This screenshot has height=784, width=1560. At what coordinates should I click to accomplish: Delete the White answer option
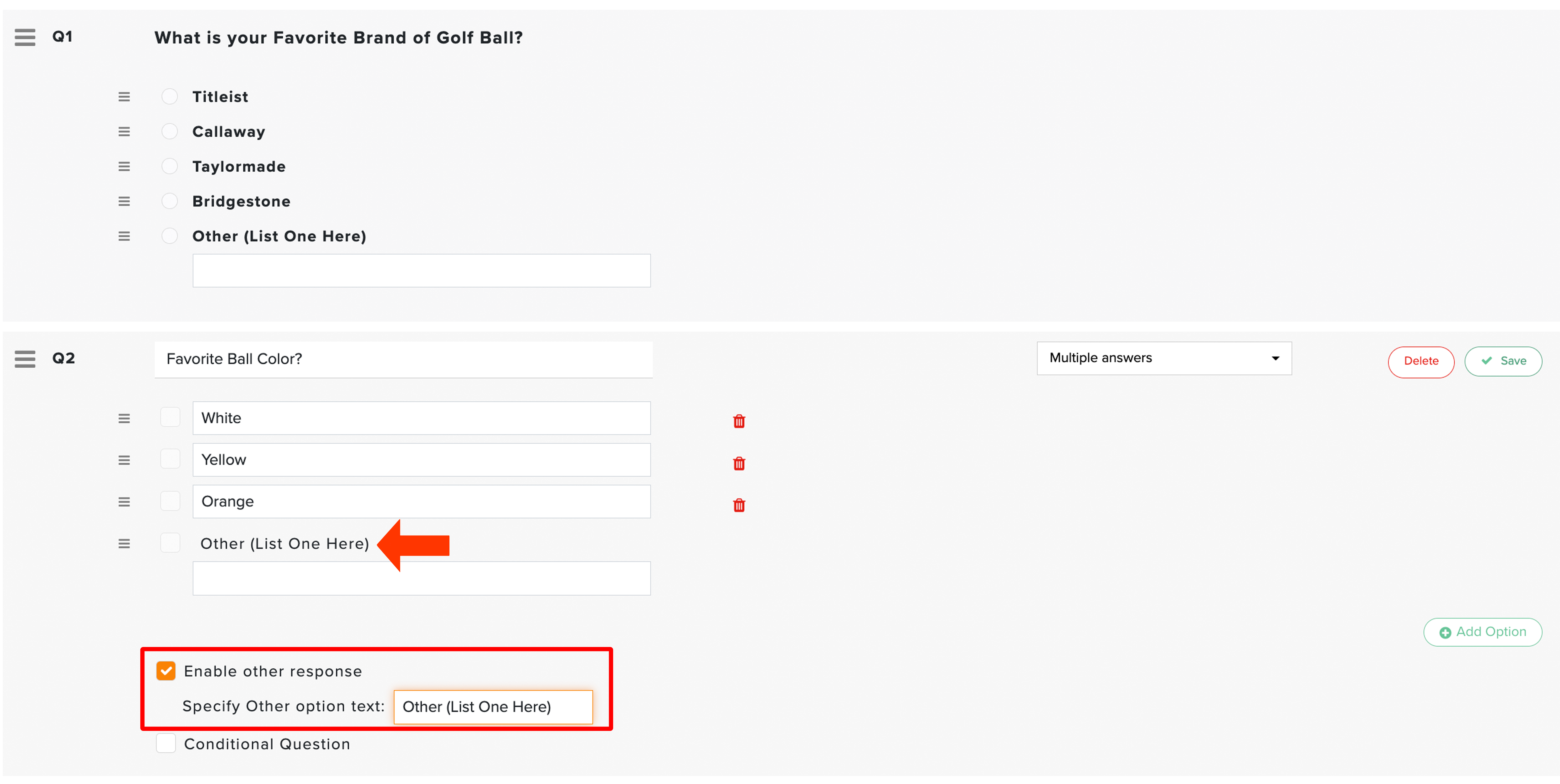(x=739, y=421)
